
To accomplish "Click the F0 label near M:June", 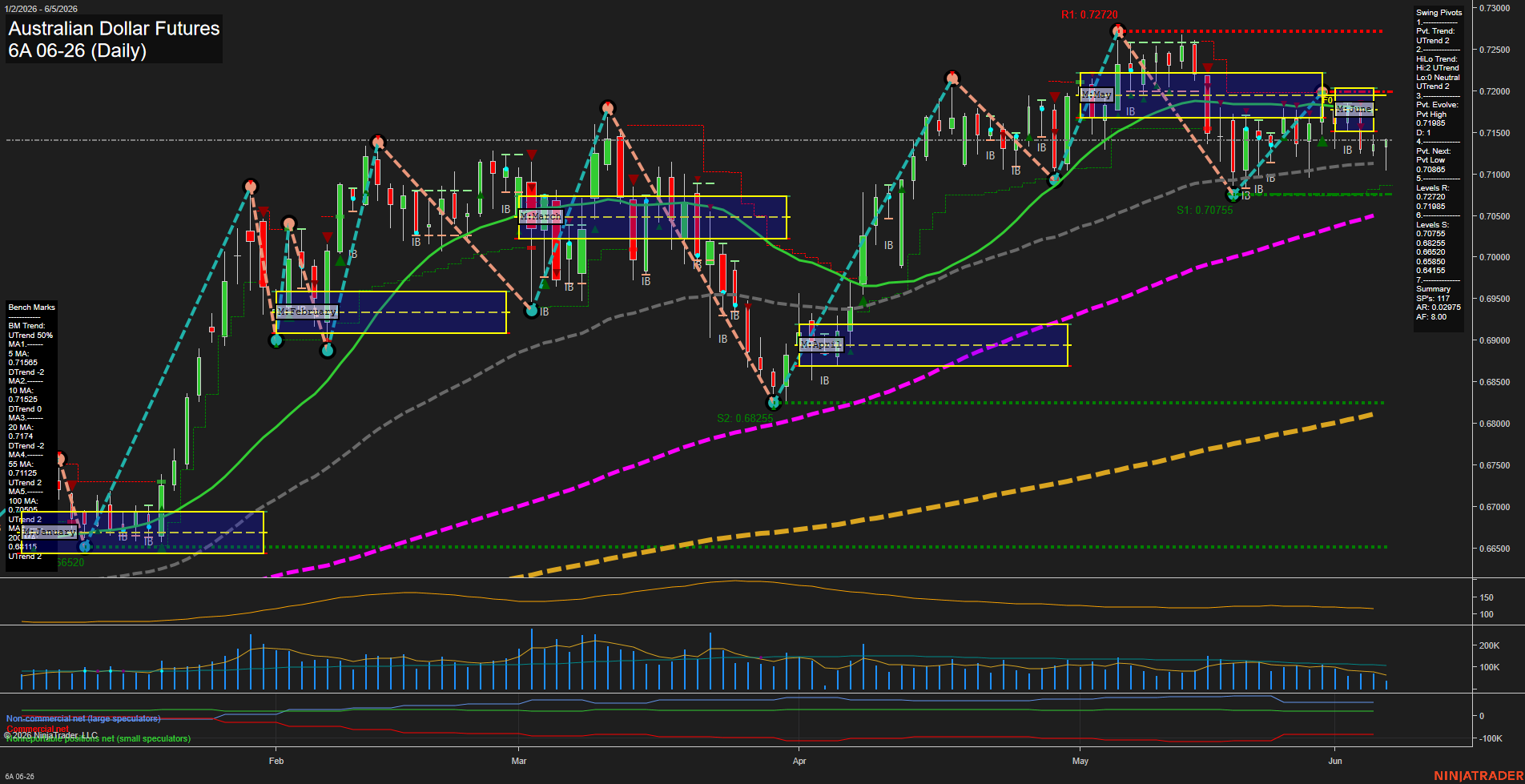I will pyautogui.click(x=1327, y=101).
